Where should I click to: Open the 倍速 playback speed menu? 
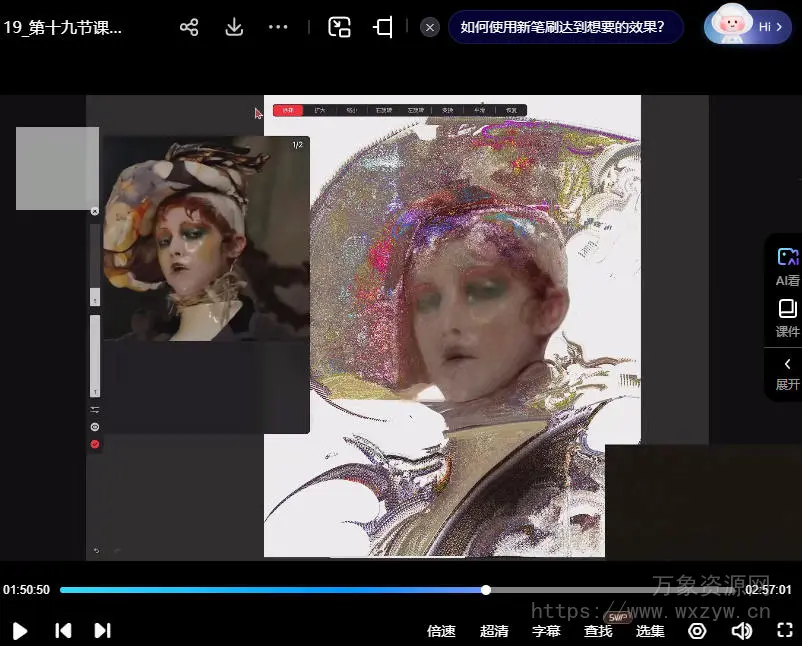pos(441,631)
